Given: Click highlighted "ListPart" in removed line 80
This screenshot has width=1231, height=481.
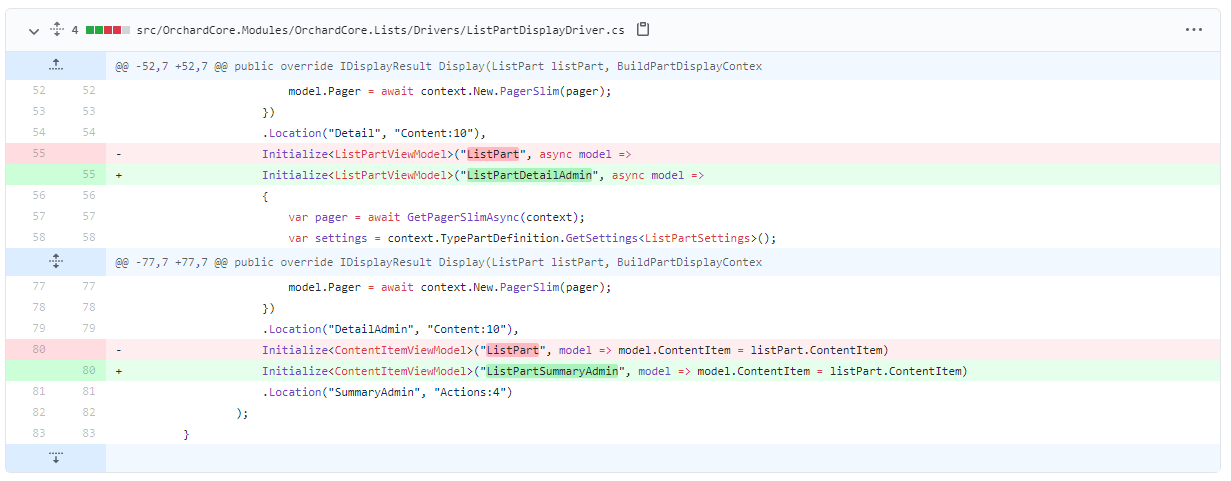Looking at the screenshot, I should [513, 350].
